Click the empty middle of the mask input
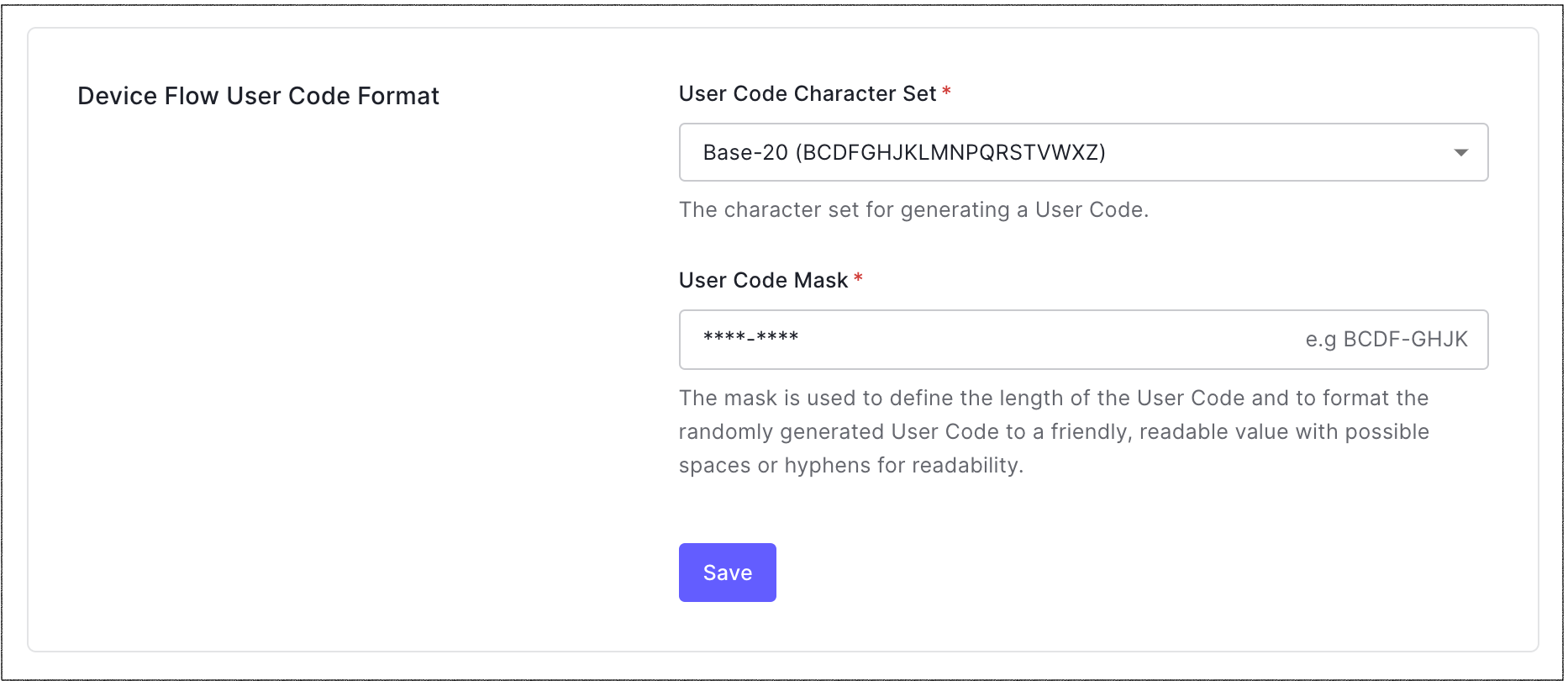 [x=1050, y=340]
